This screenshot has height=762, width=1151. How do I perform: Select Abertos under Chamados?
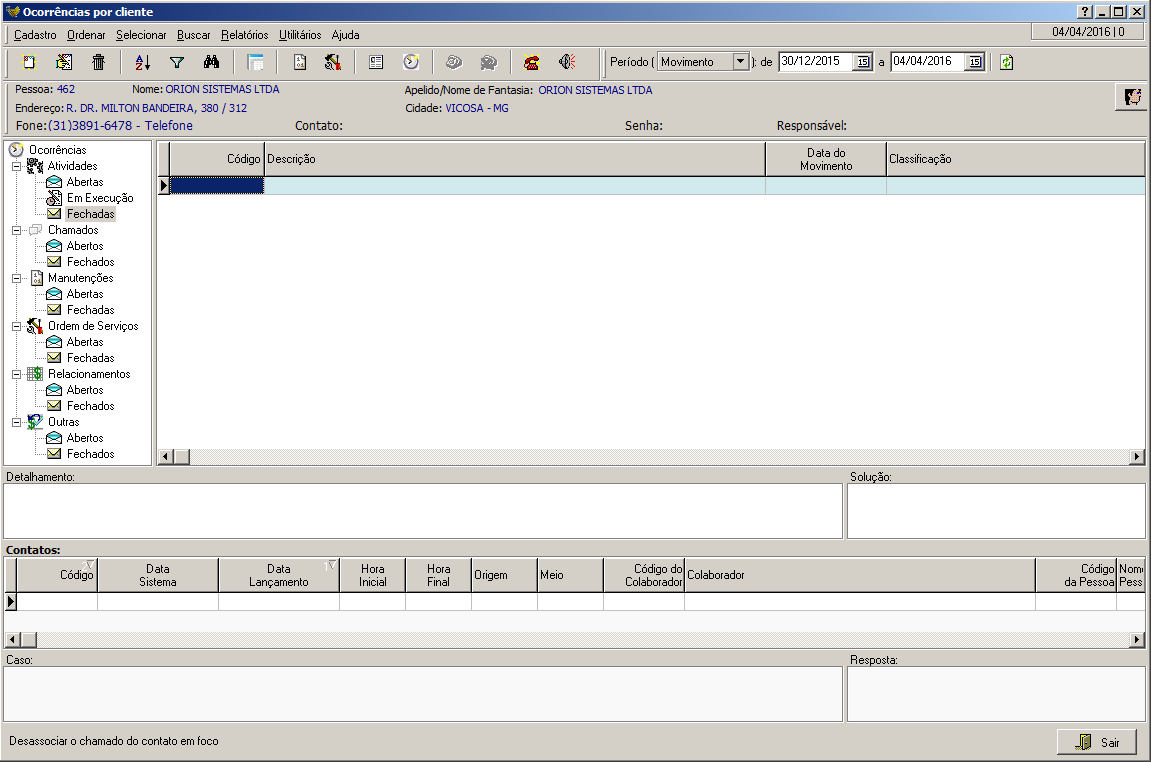pos(85,246)
